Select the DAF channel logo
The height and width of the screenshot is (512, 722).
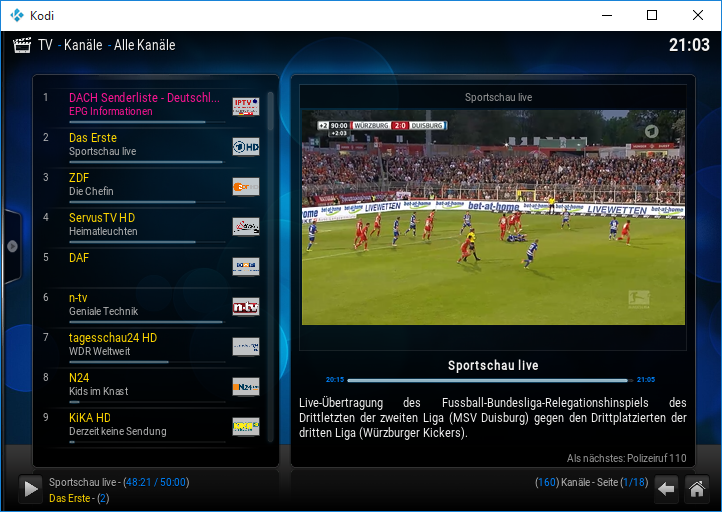246,267
